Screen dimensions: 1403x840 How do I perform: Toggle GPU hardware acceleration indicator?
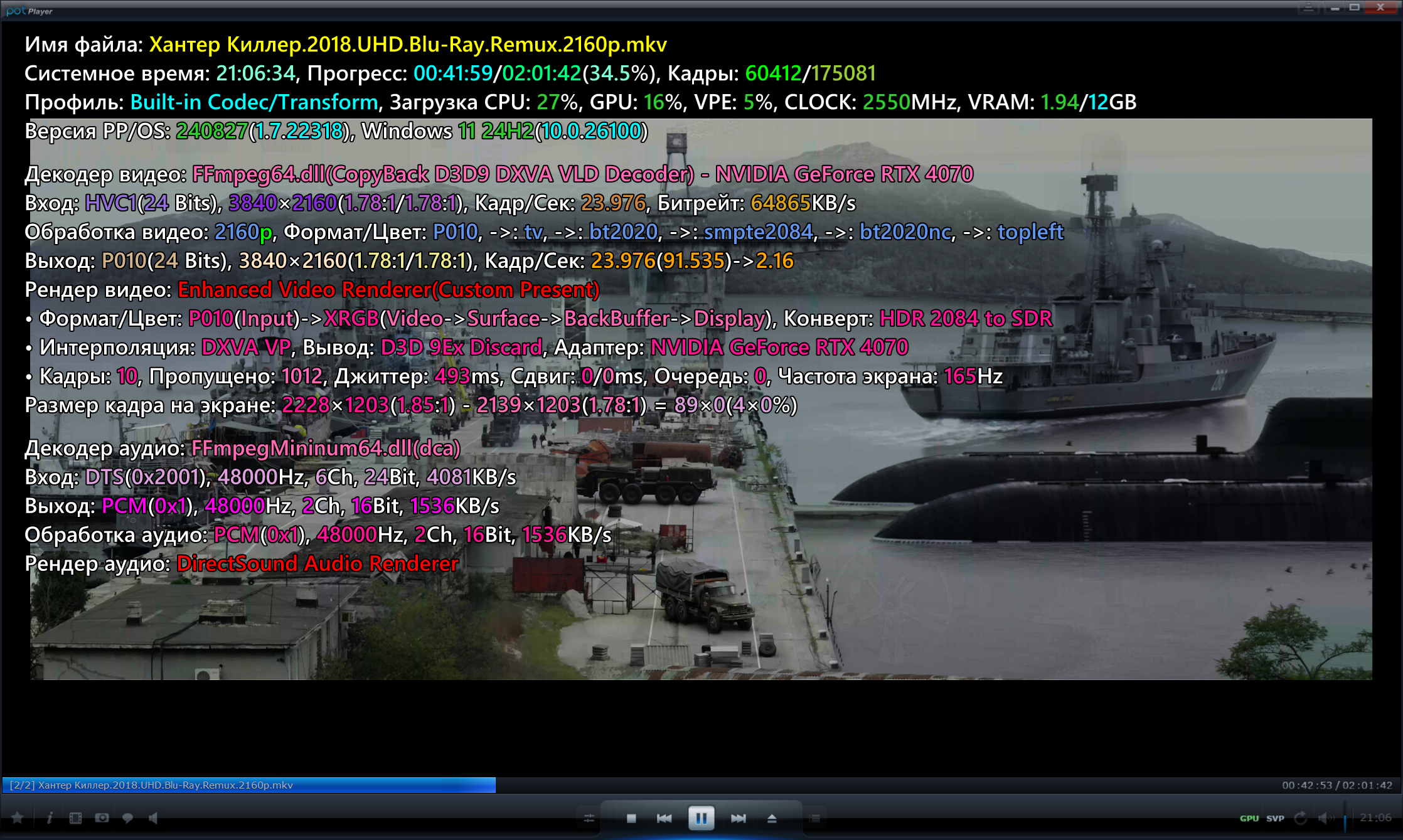(x=1249, y=818)
